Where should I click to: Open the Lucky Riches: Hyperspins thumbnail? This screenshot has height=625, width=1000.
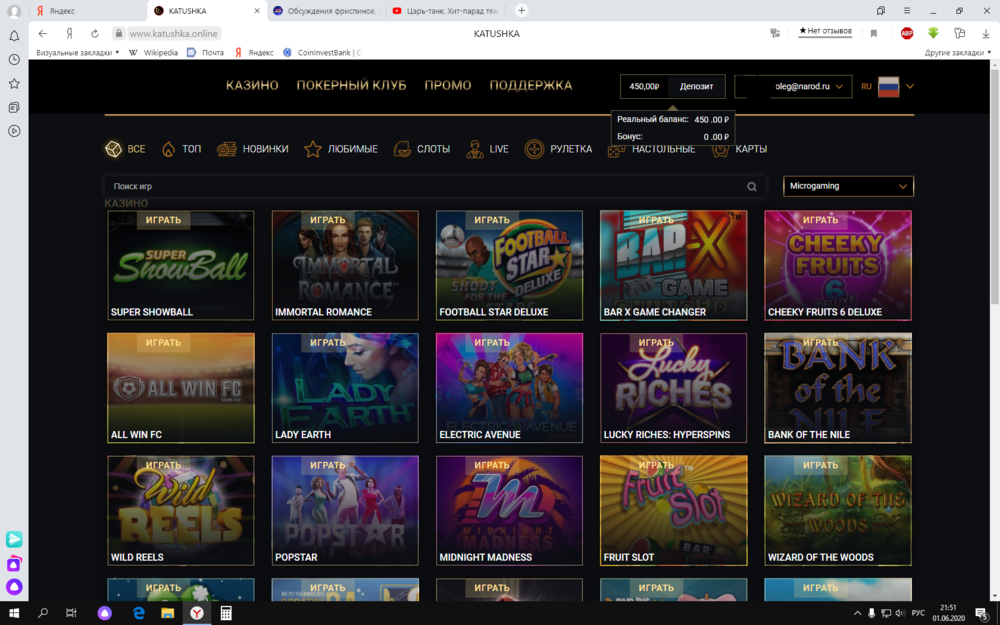673,388
